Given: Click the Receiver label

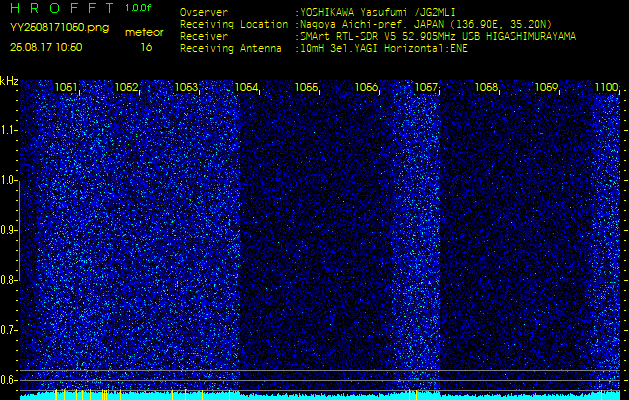Looking at the screenshot, I should coord(204,37).
